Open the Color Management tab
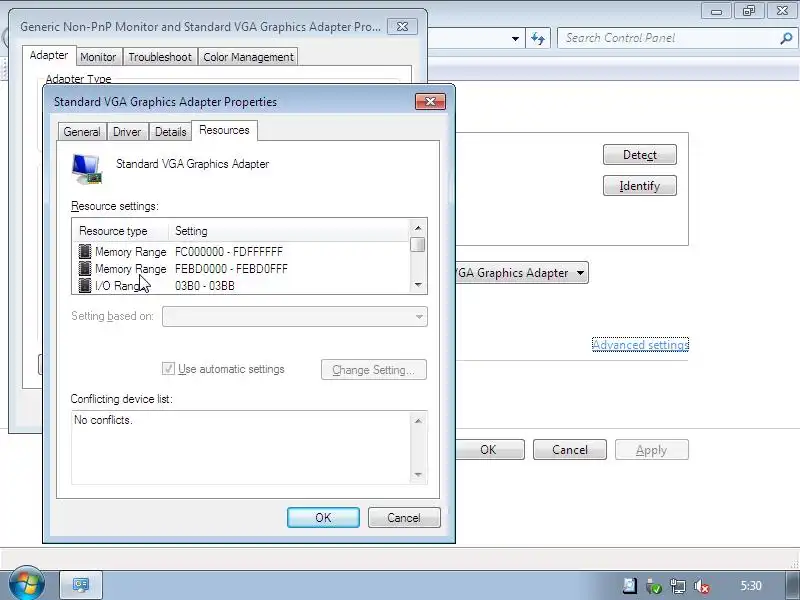This screenshot has height=600, width=800. pyautogui.click(x=248, y=57)
